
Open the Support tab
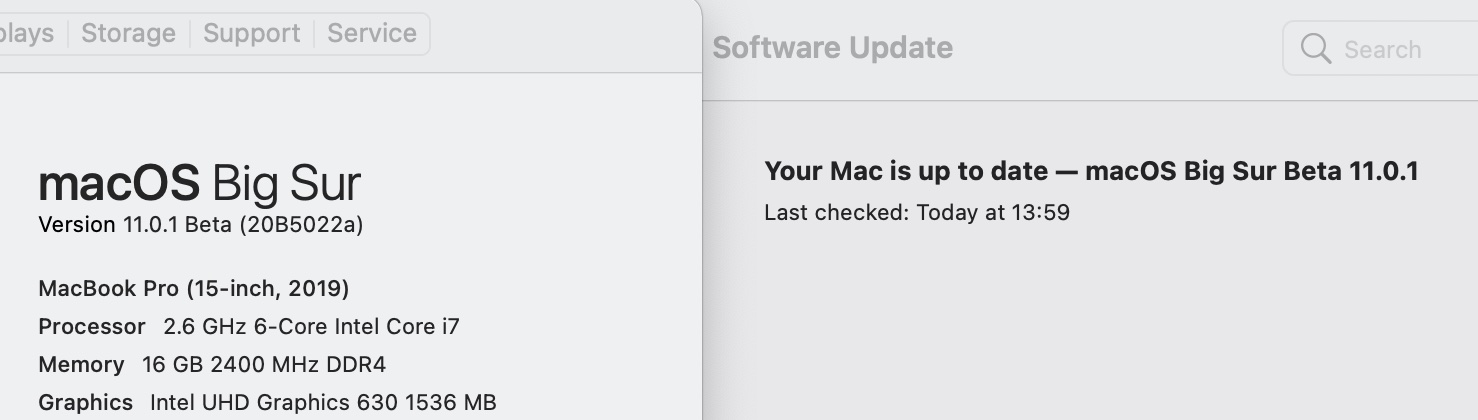coord(251,33)
